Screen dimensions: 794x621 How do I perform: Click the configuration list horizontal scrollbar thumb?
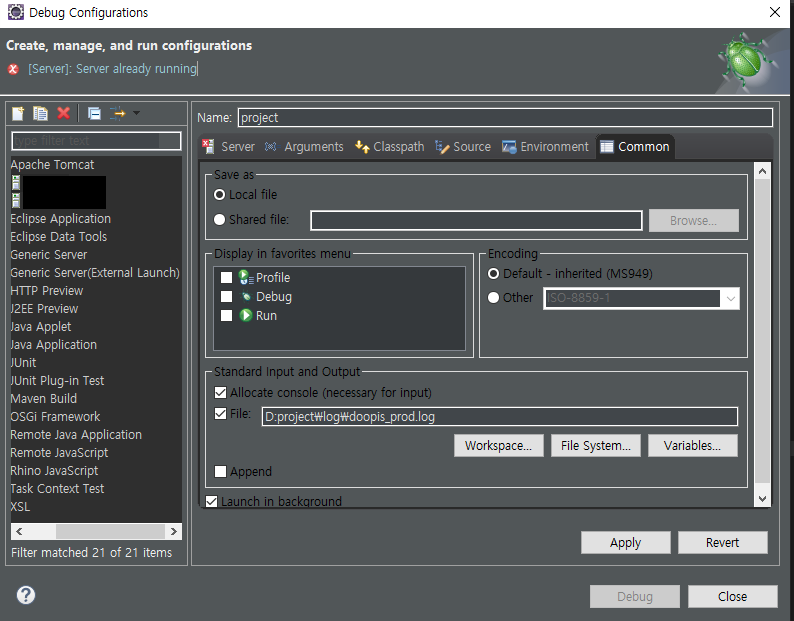[x=110, y=531]
